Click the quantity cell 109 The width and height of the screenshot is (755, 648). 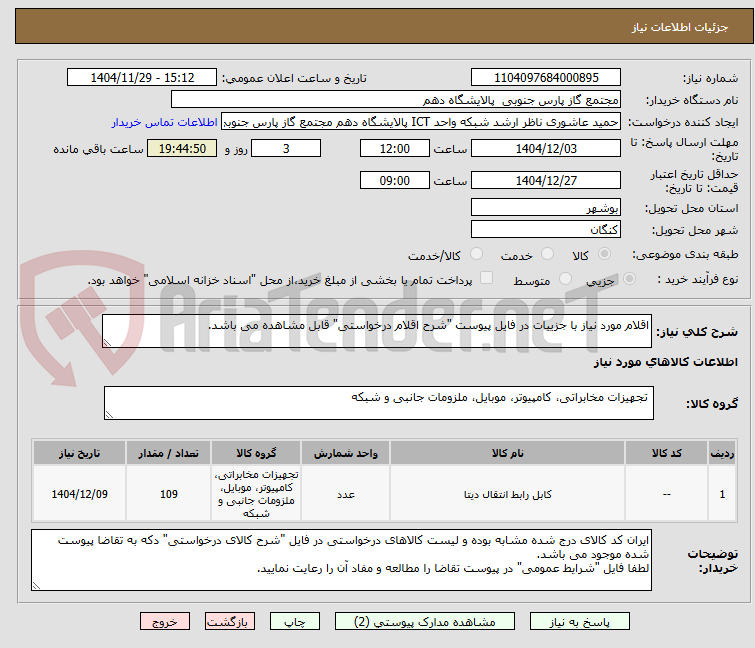[168, 494]
